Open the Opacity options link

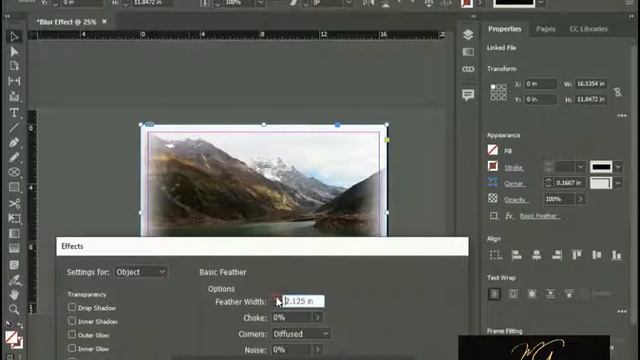pyautogui.click(x=515, y=200)
